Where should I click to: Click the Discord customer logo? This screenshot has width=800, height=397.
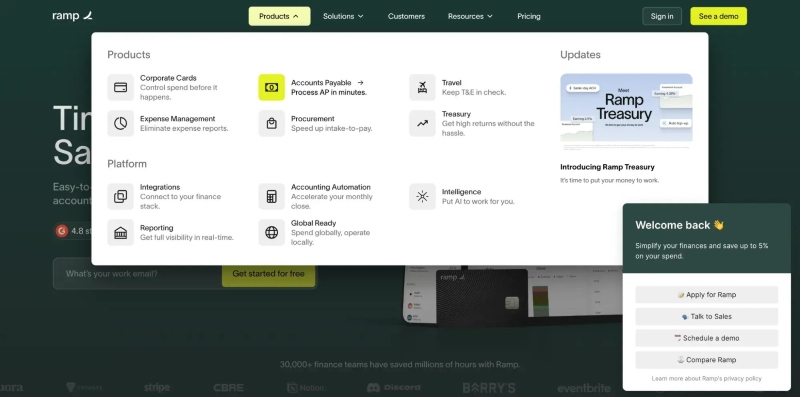coord(394,388)
